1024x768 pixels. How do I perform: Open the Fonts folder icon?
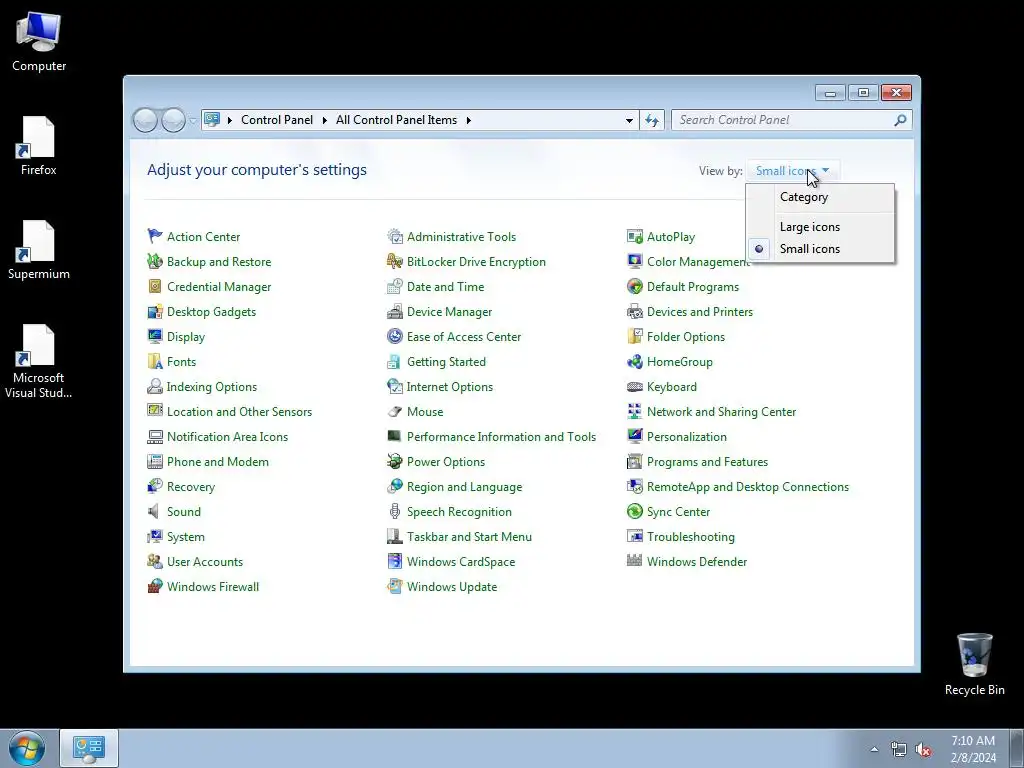click(155, 361)
